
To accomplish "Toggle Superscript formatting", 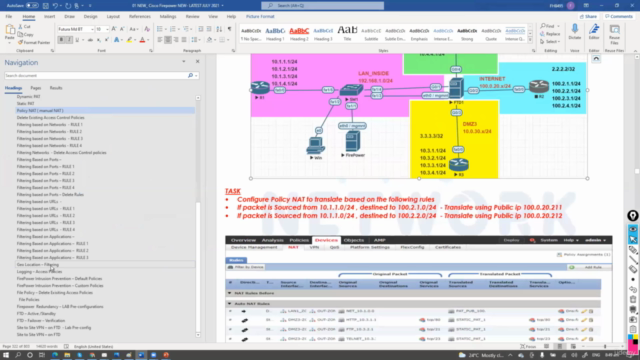I will pos(107,40).
